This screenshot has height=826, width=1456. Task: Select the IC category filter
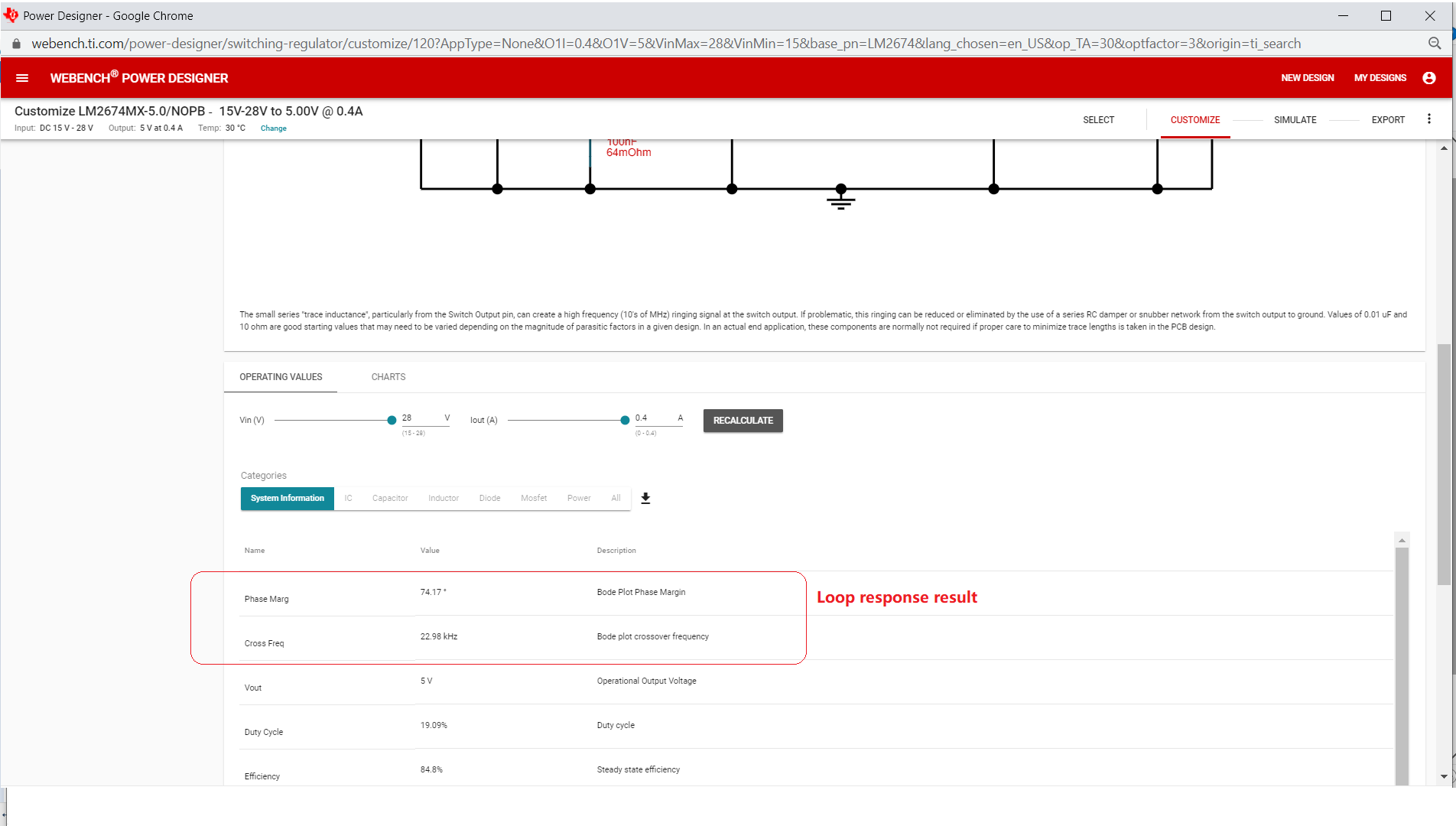[348, 498]
